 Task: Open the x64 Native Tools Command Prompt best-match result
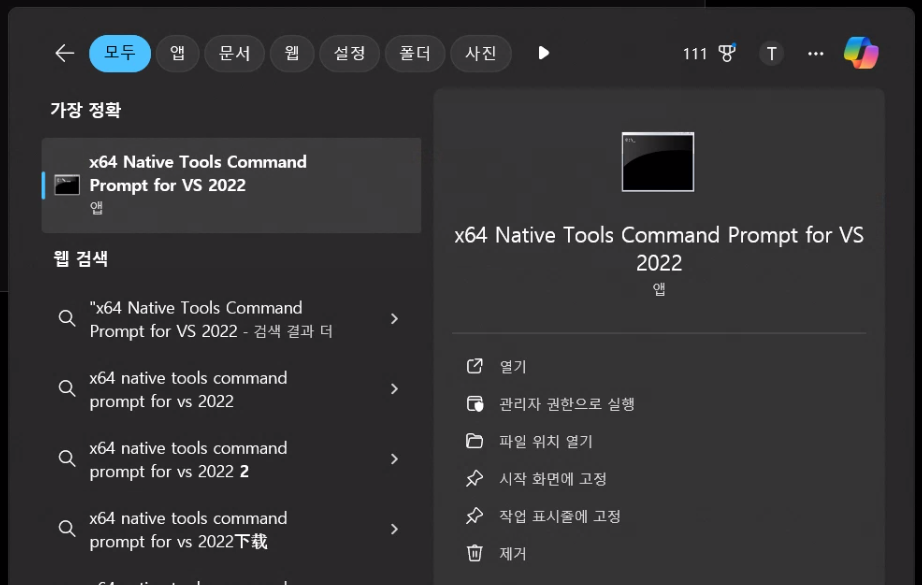231,185
